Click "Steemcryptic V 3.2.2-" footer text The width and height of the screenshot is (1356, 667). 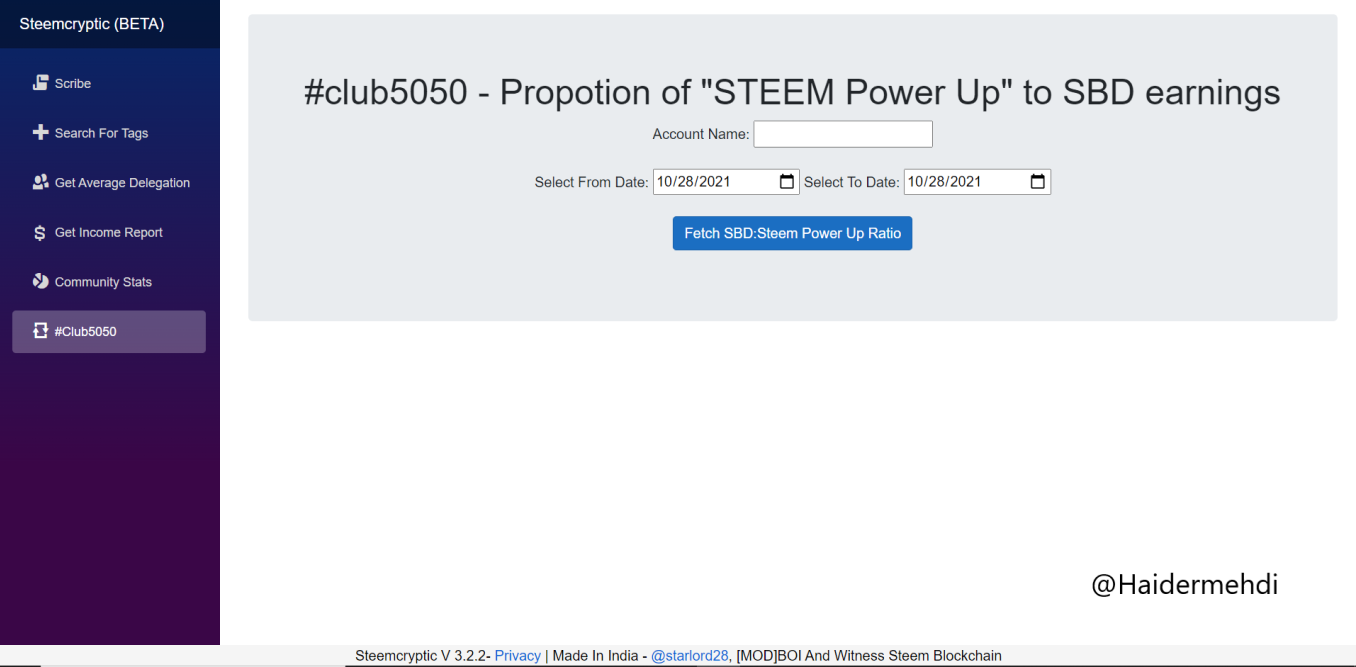[x=423, y=656]
